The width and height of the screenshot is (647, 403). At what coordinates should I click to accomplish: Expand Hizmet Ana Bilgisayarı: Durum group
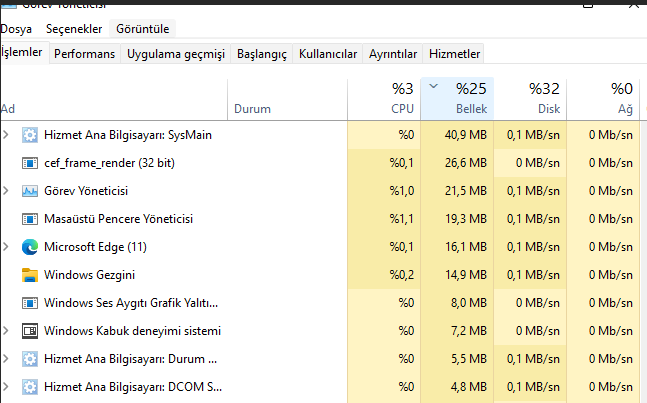(x=6, y=359)
